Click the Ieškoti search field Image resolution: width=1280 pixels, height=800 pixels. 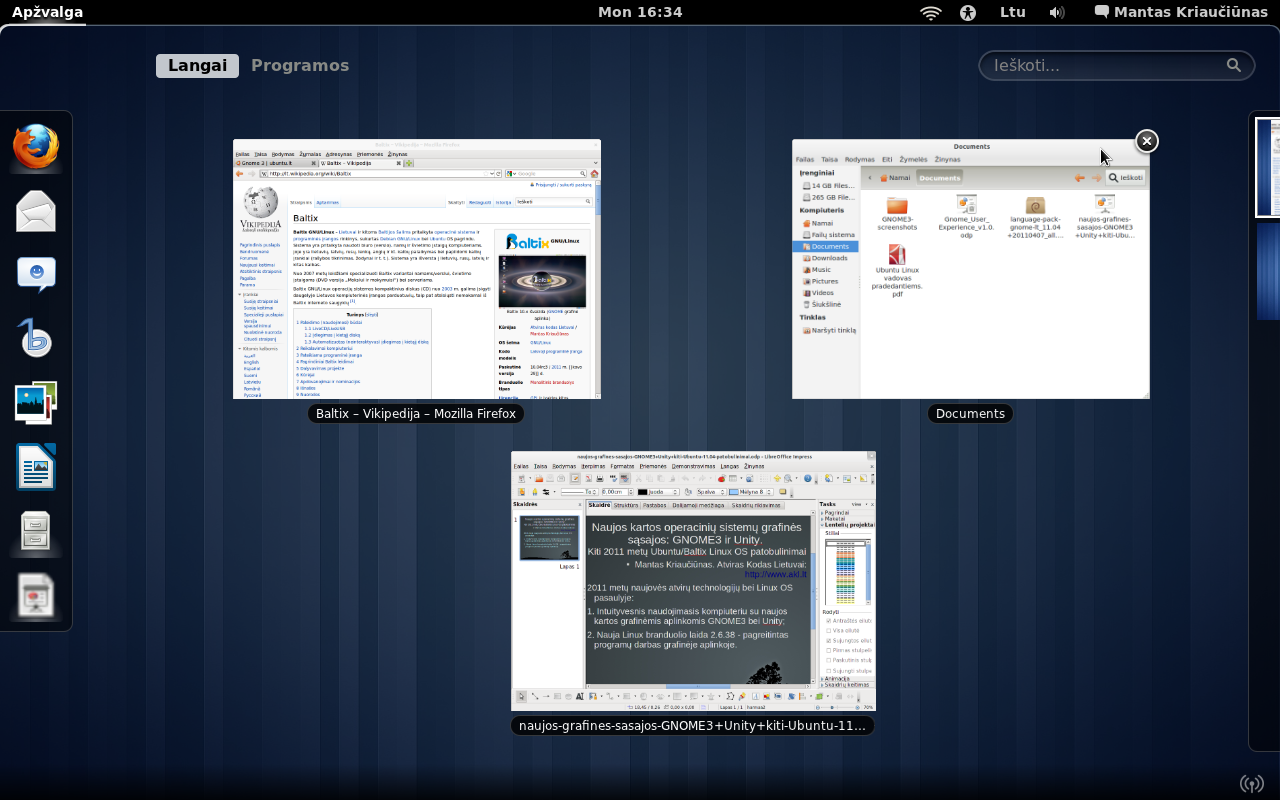tap(1105, 65)
